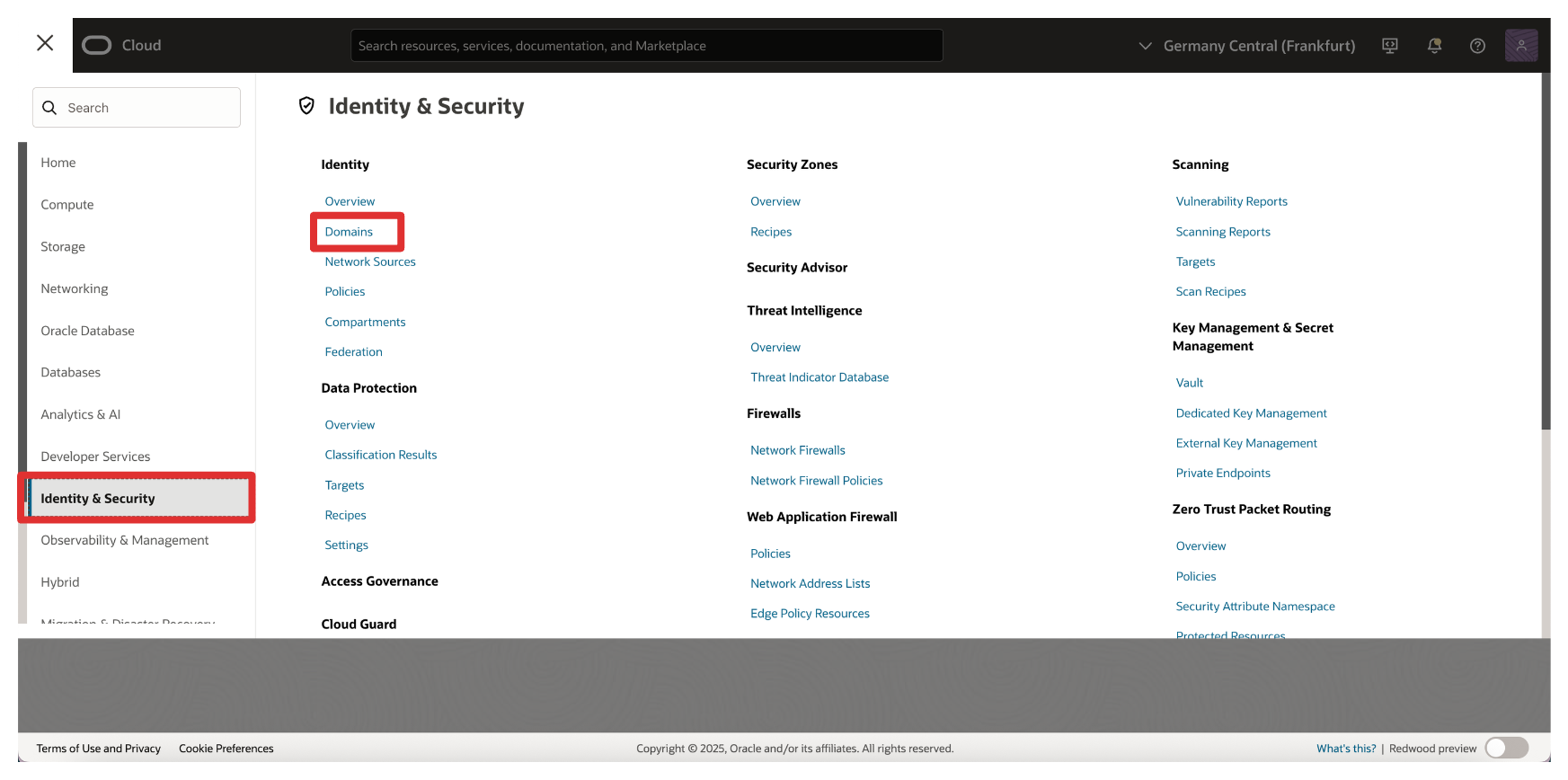Open the What's this? link

pos(1345,749)
